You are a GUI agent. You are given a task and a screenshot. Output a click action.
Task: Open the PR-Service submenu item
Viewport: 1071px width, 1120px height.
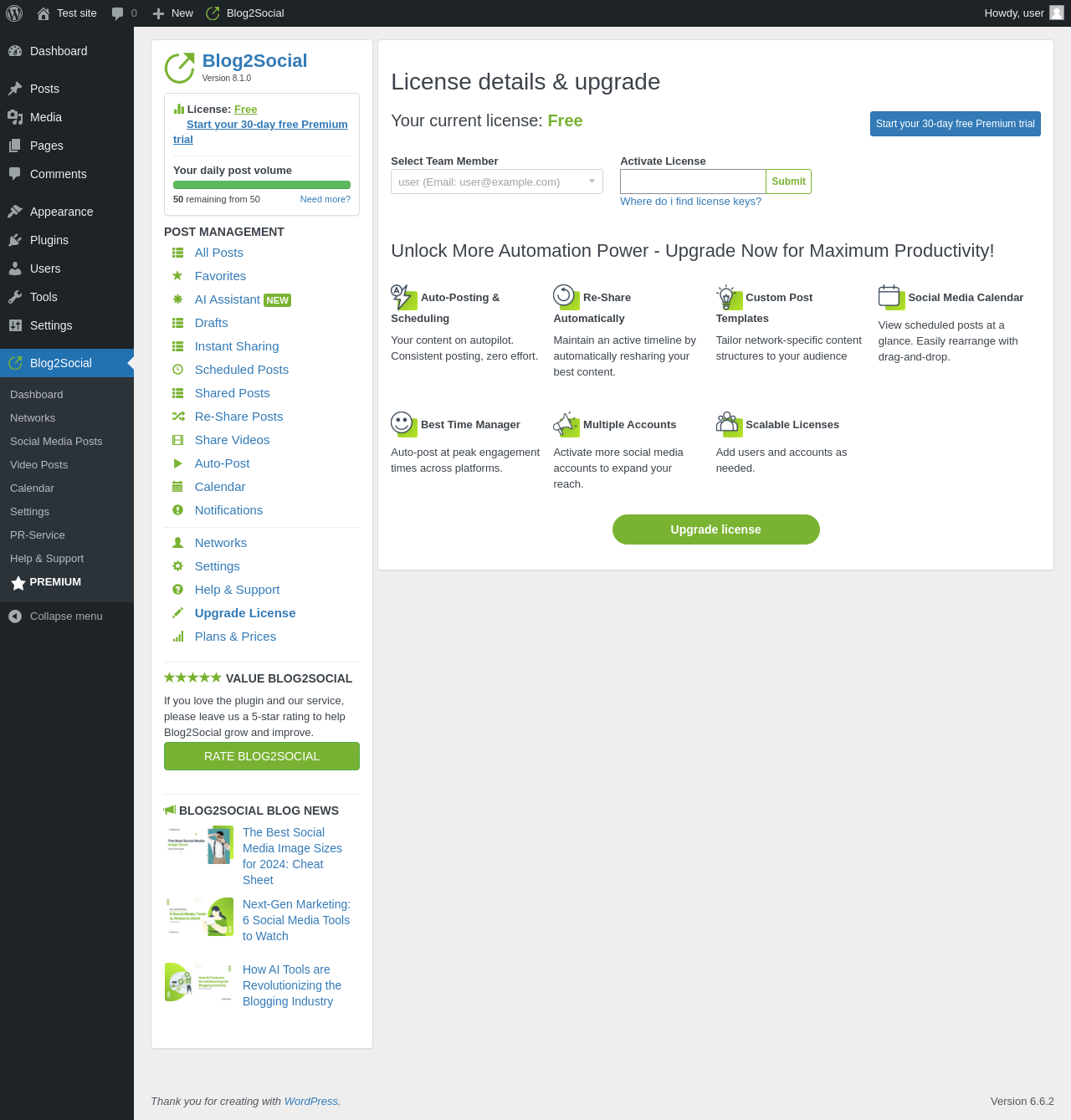(38, 535)
